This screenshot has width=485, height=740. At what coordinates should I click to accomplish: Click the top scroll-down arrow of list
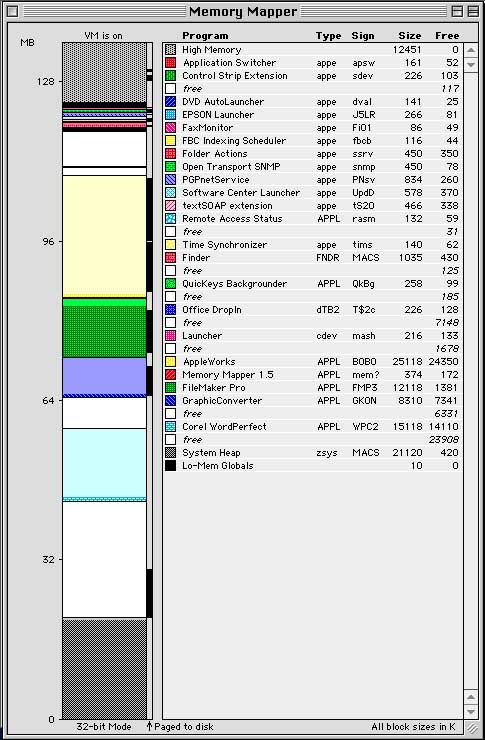471,64
